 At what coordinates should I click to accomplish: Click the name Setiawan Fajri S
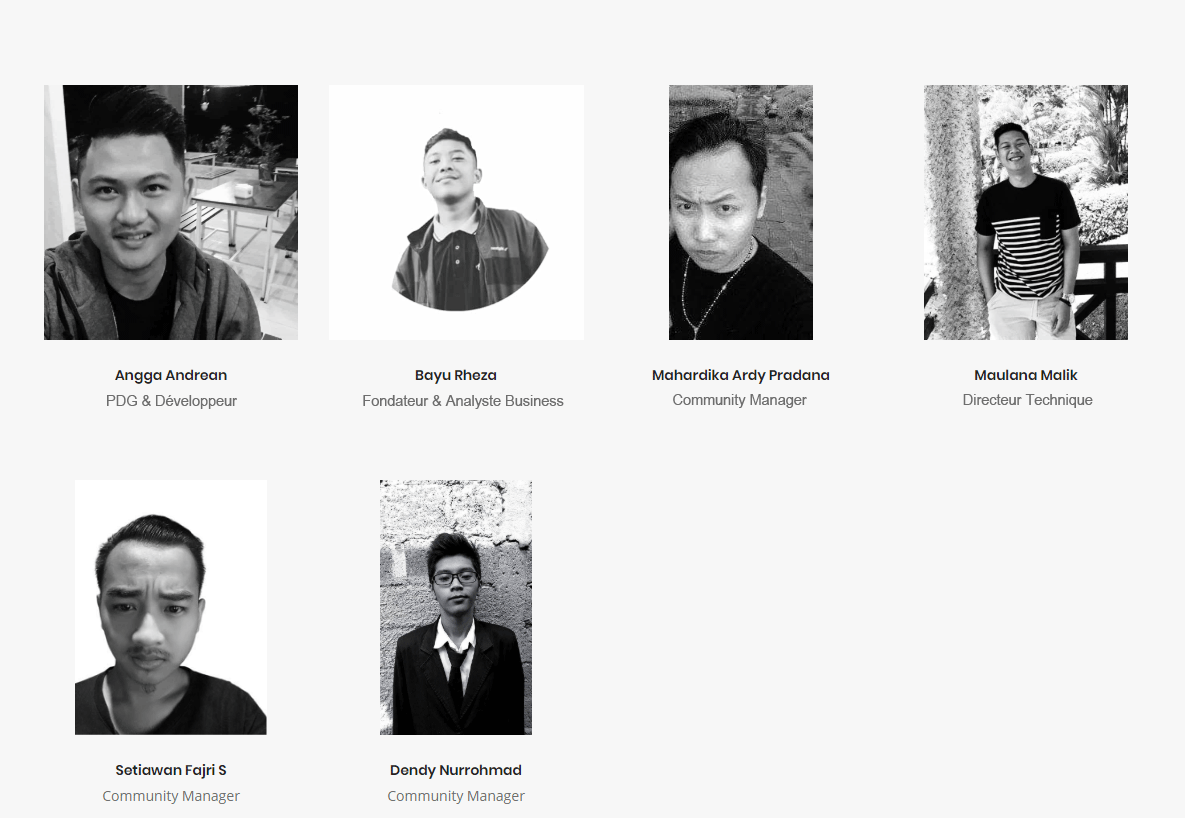click(171, 770)
